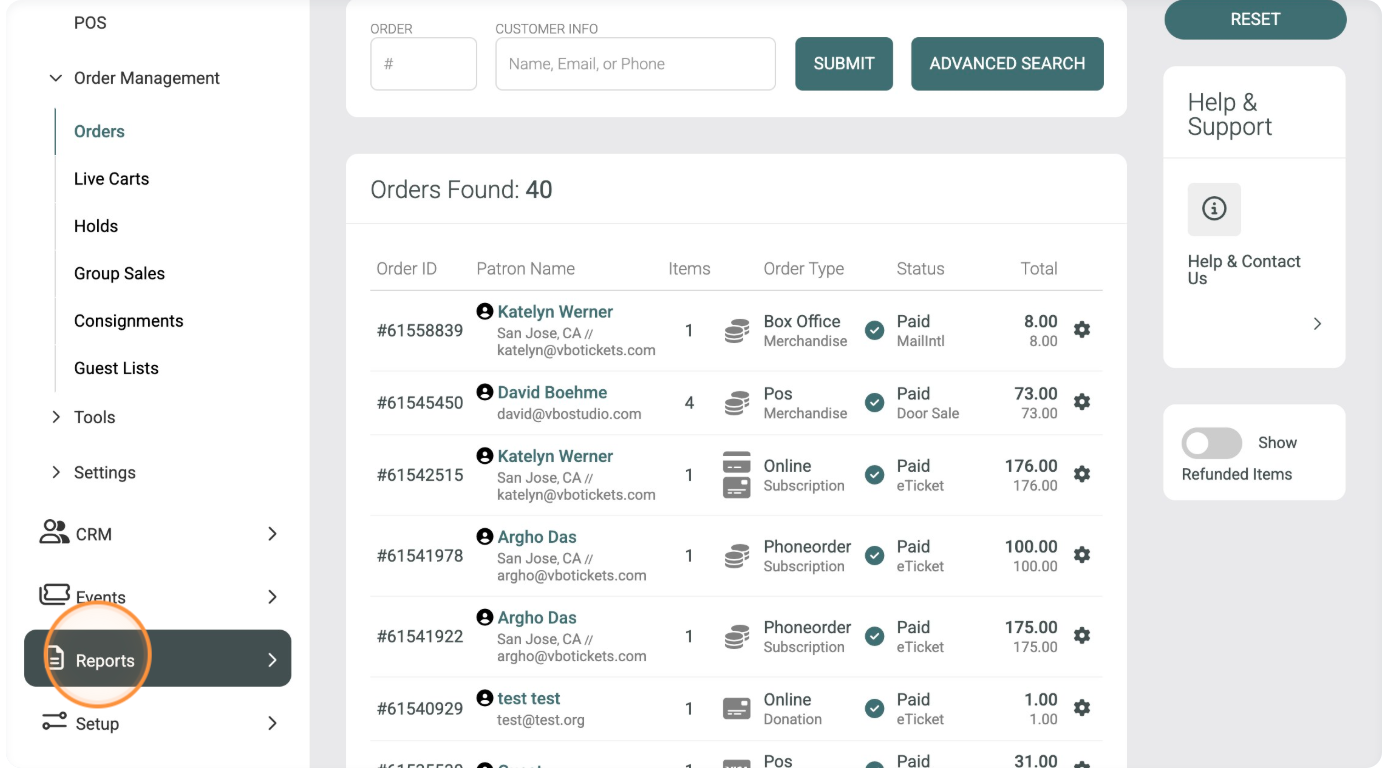Click coins icon in order #61558839 row
The width and height of the screenshot is (1386, 780).
pos(737,331)
